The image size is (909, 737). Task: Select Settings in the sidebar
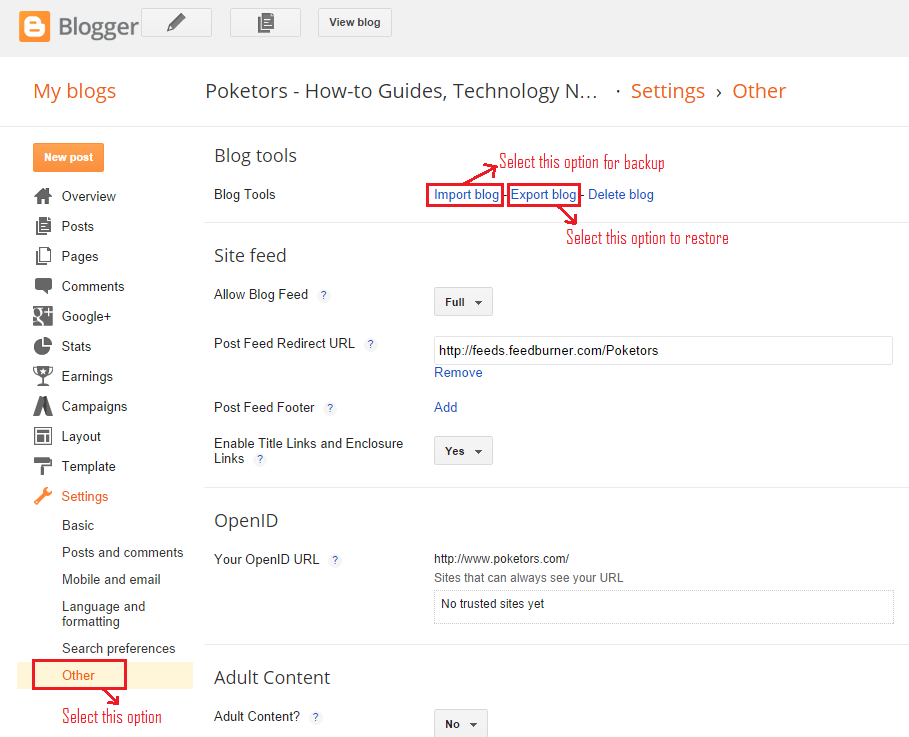(x=85, y=496)
